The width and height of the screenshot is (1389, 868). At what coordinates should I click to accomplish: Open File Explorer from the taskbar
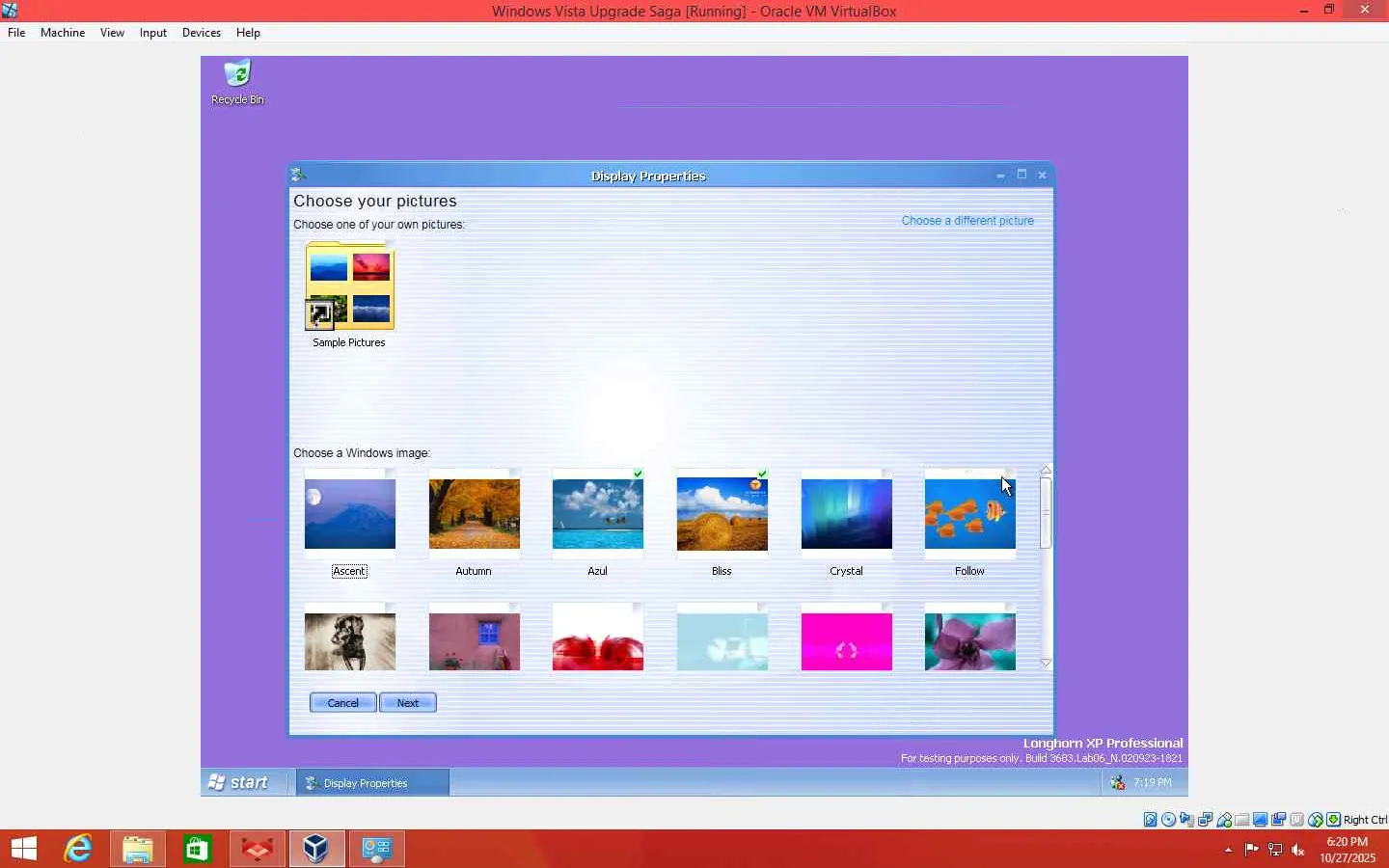pyautogui.click(x=138, y=849)
